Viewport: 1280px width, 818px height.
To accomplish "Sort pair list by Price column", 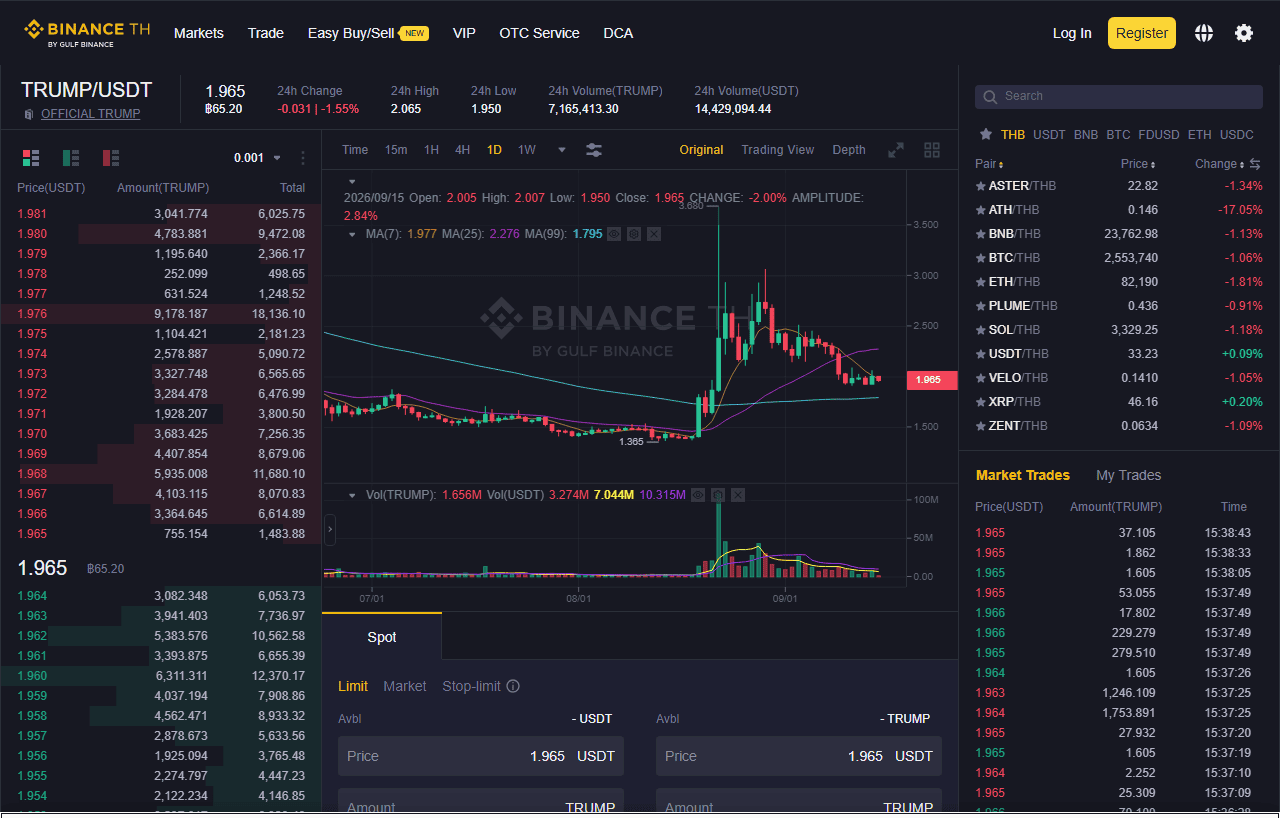I will coord(1138,164).
